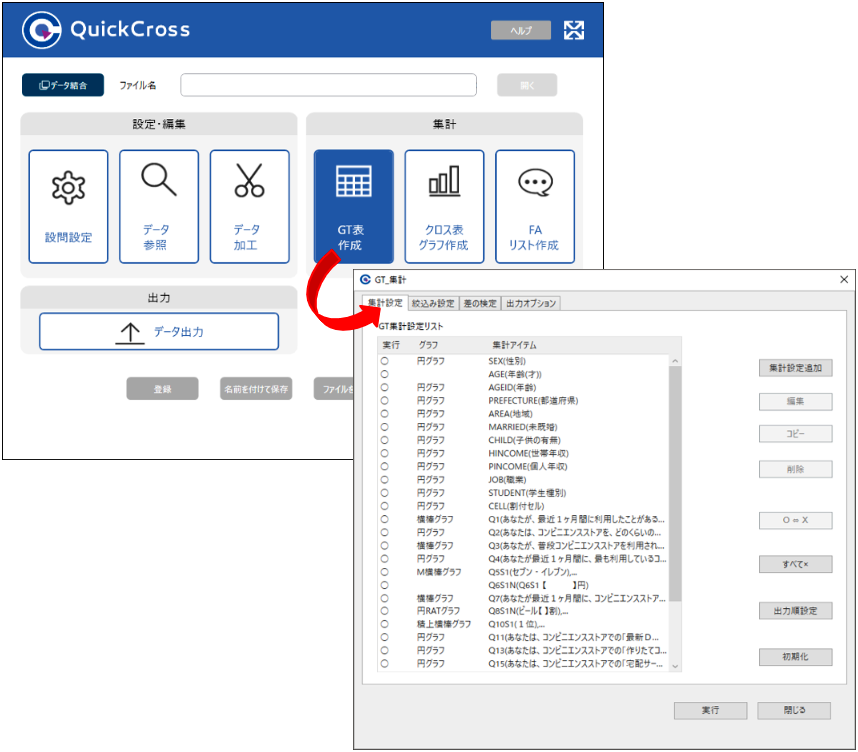Click the 集計設定追加 button
The height and width of the screenshot is (752, 858).
[x=795, y=368]
